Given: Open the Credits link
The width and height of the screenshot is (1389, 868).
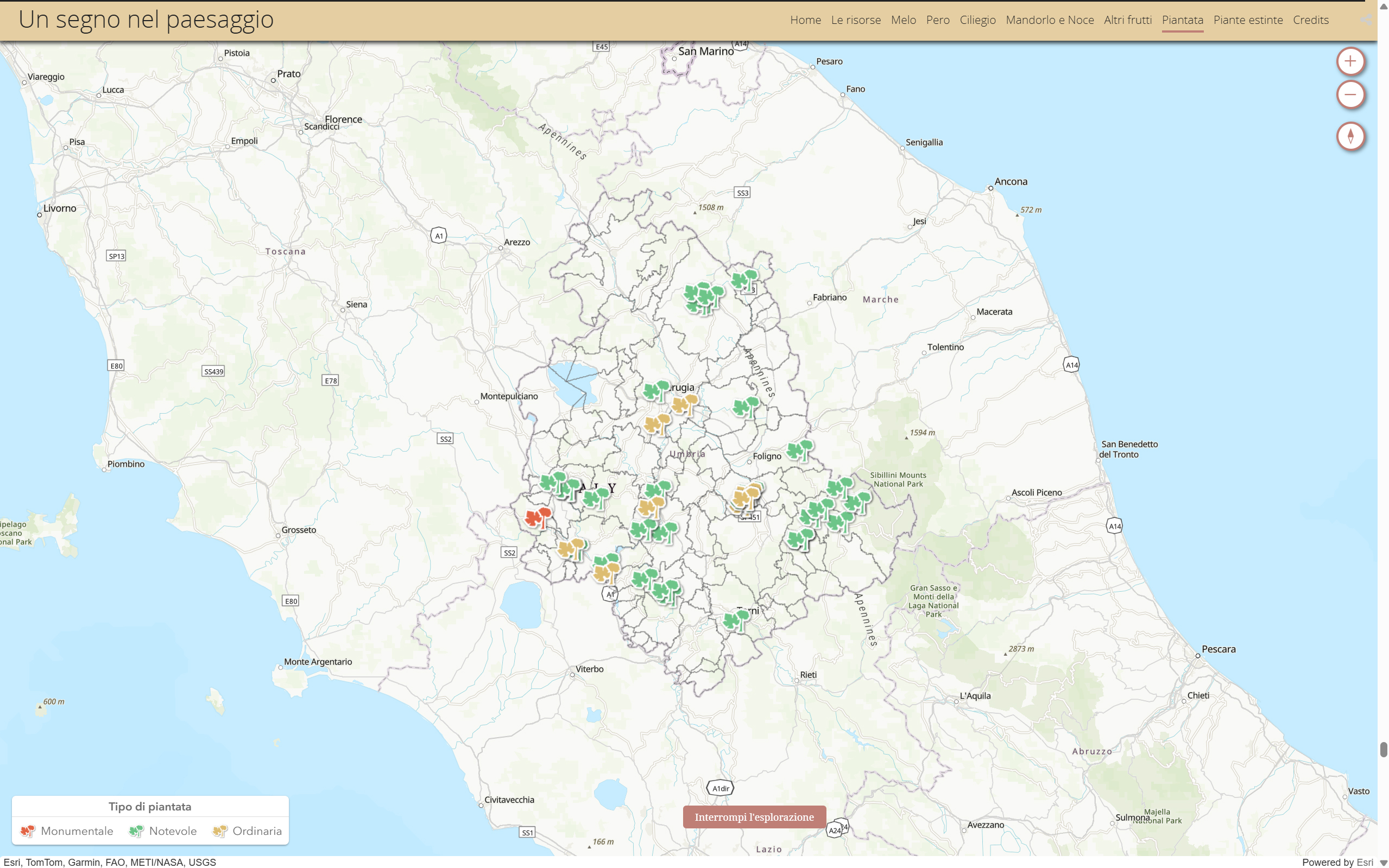Looking at the screenshot, I should (x=1310, y=20).
